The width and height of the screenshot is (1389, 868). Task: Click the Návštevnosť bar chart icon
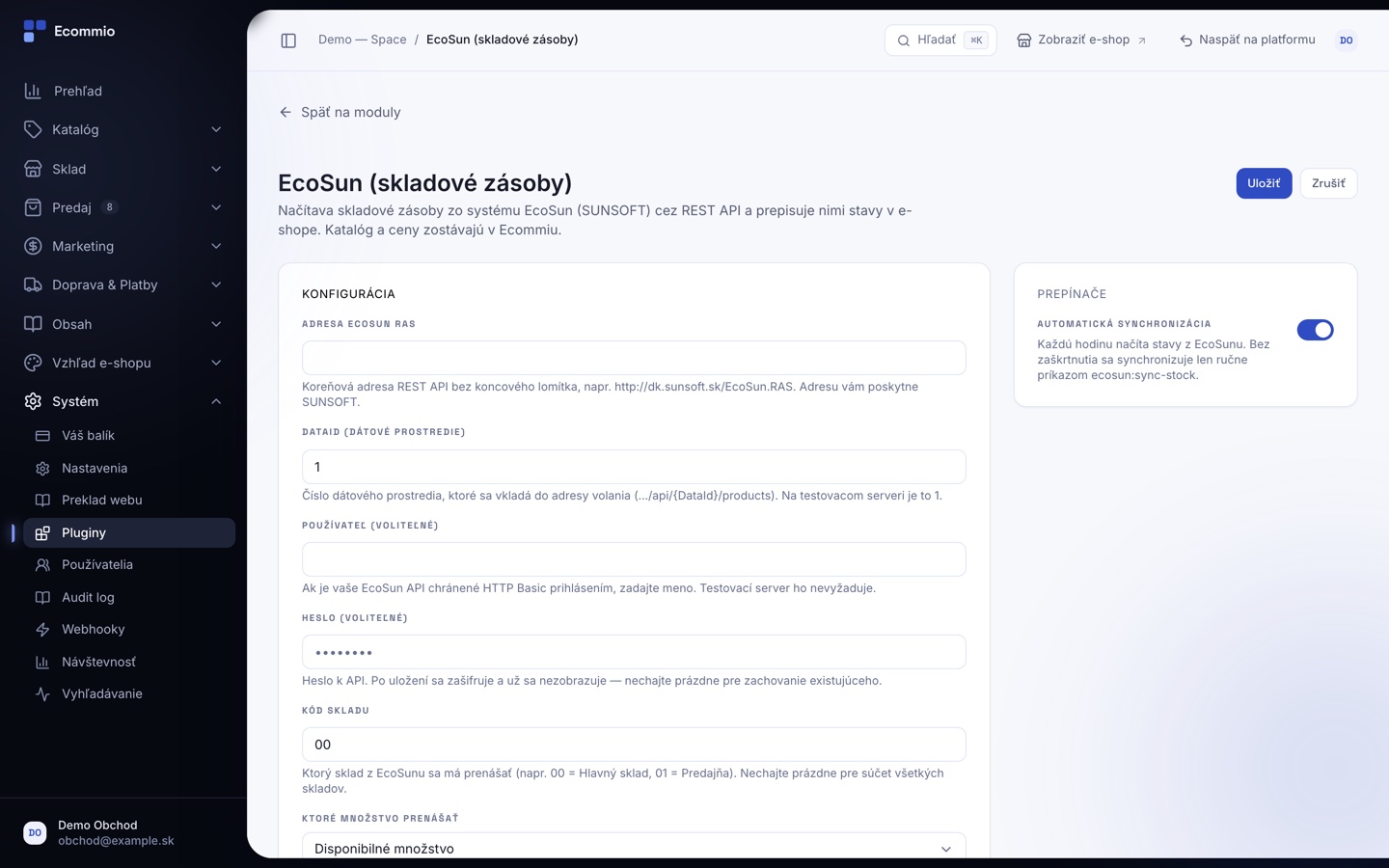42,663
